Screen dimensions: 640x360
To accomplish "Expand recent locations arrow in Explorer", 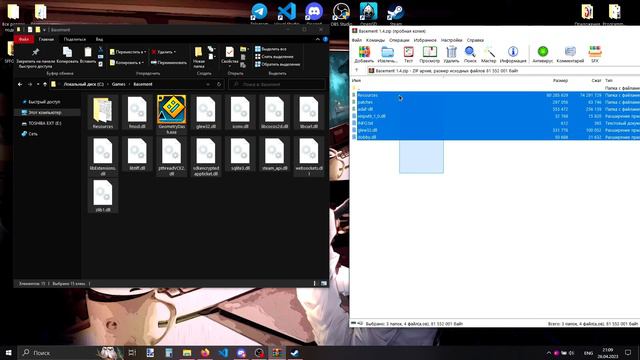I will pyautogui.click(x=38, y=84).
